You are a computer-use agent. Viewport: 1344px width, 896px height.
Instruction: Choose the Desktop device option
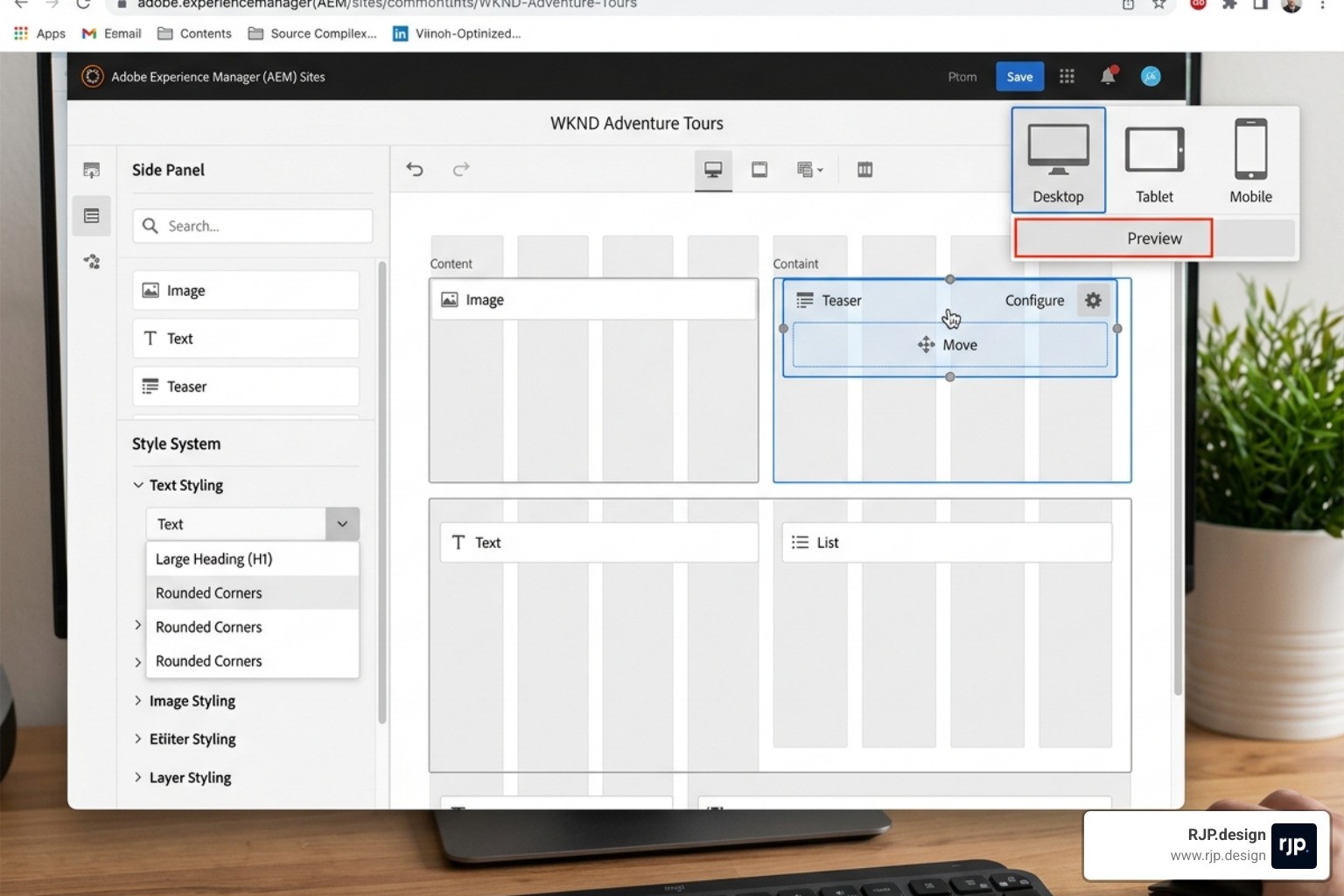point(1058,160)
